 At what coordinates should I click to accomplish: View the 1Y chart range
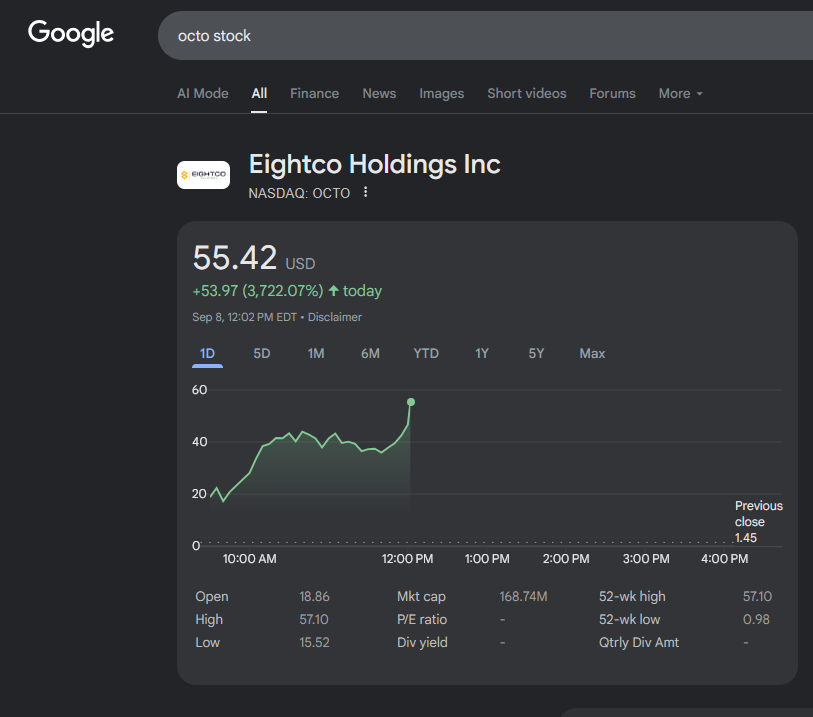tap(482, 354)
